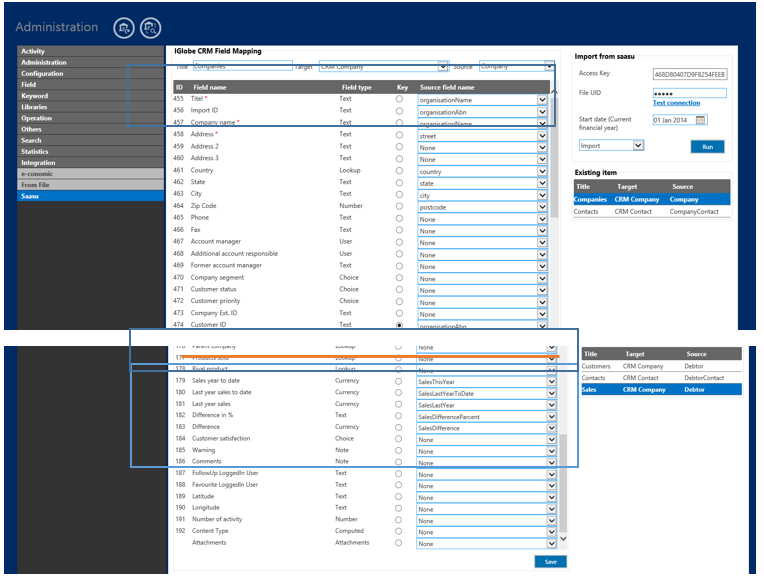Screen dimensions: 764x581
Task: Click the Field name column header
Action: pyautogui.click(x=210, y=87)
